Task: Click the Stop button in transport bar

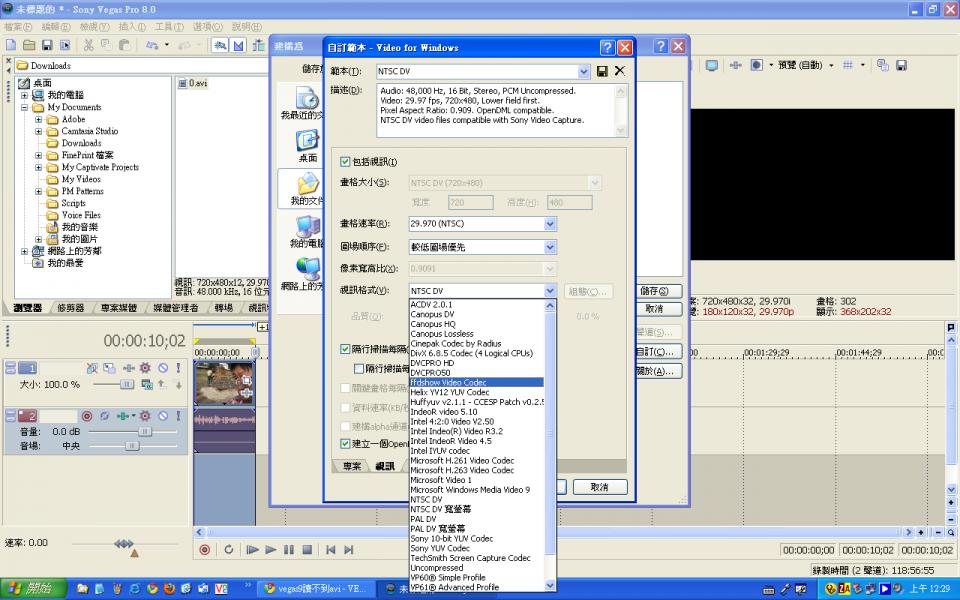Action: pyautogui.click(x=307, y=549)
